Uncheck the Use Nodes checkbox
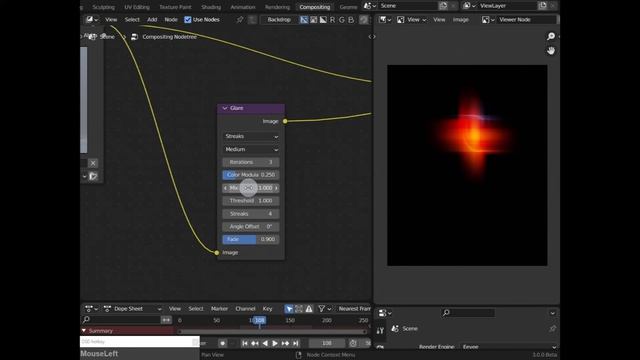This screenshot has height=360, width=640. point(188,20)
